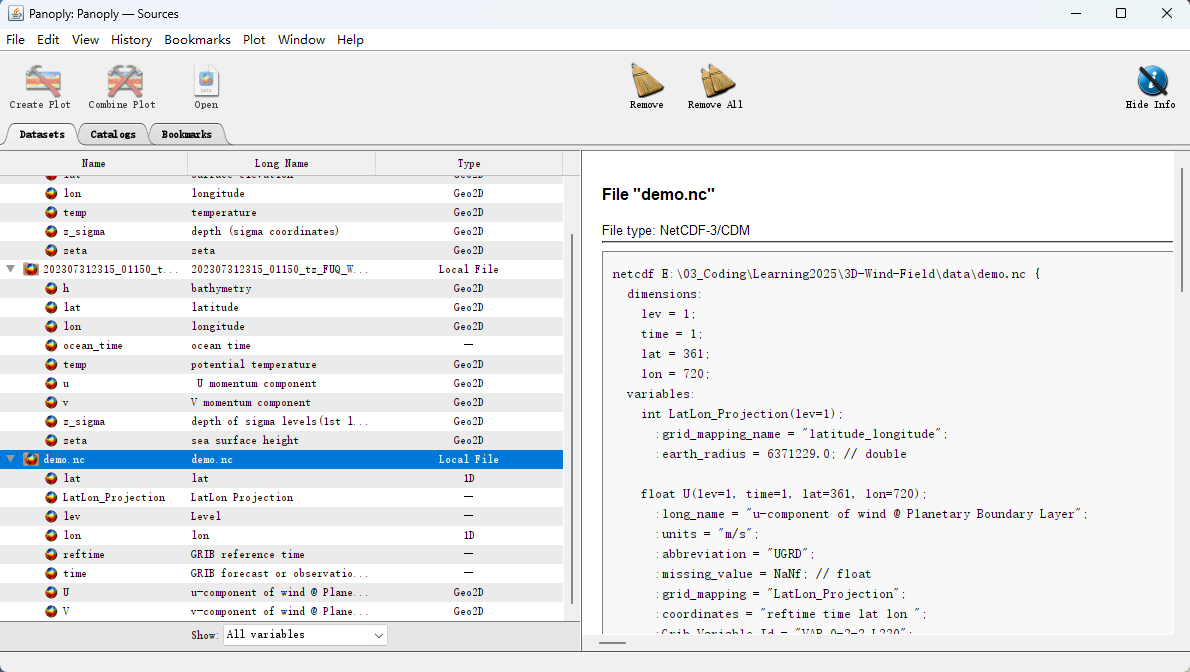This screenshot has height=672, width=1190.
Task: Open the Bookmarks menu in the menu bar
Action: coord(197,40)
